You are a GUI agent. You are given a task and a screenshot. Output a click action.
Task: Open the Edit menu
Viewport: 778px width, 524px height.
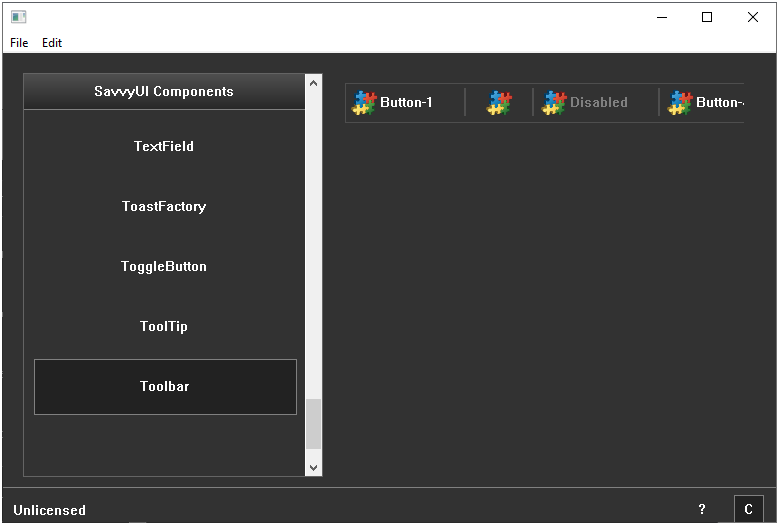(x=52, y=43)
